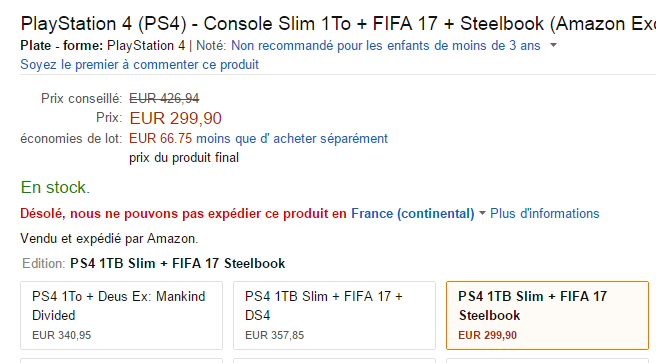Select the PS4 1To + Deus Ex edition
The image size is (656, 363).
tap(121, 315)
